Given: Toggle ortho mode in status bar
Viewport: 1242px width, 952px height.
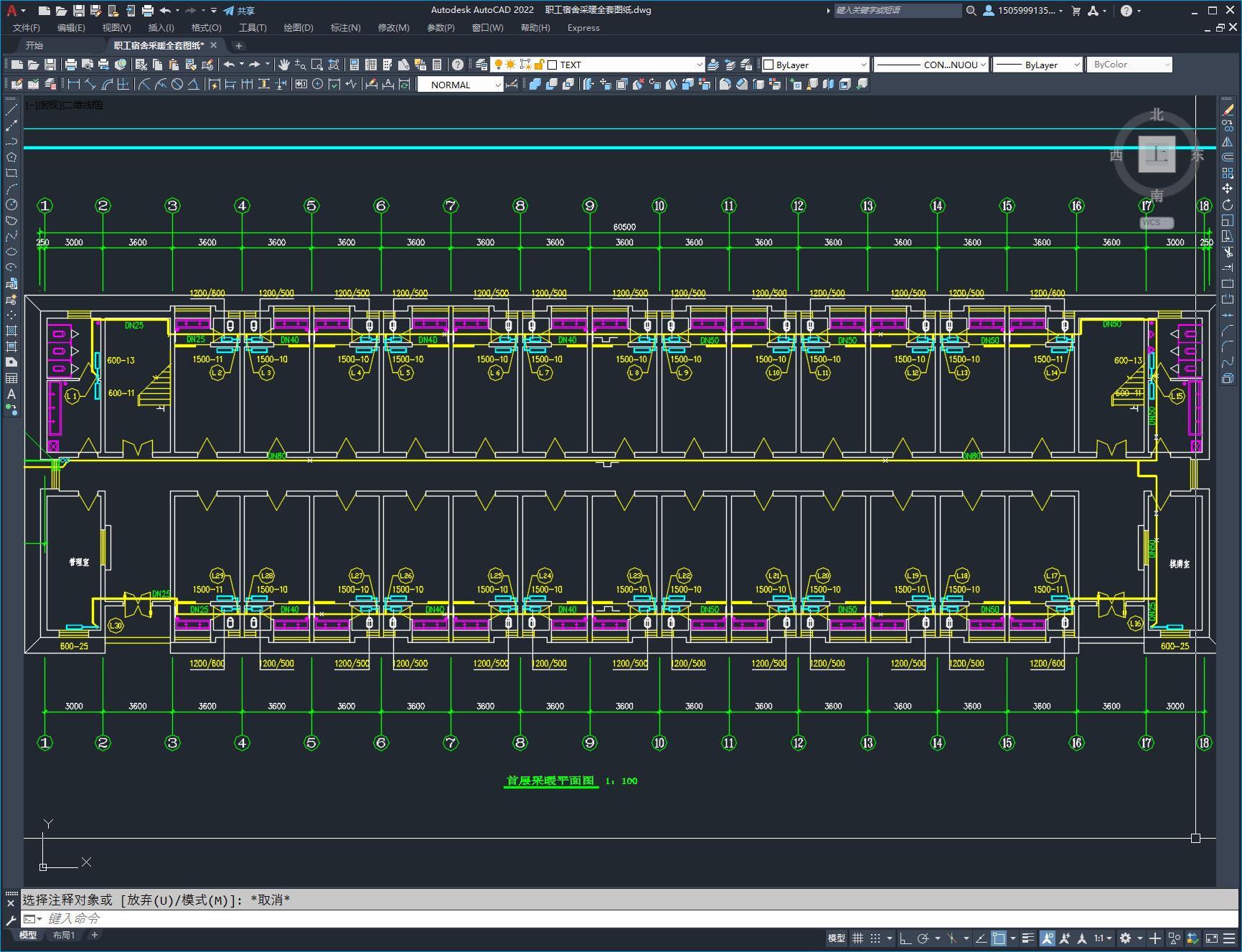Looking at the screenshot, I should pos(905,938).
